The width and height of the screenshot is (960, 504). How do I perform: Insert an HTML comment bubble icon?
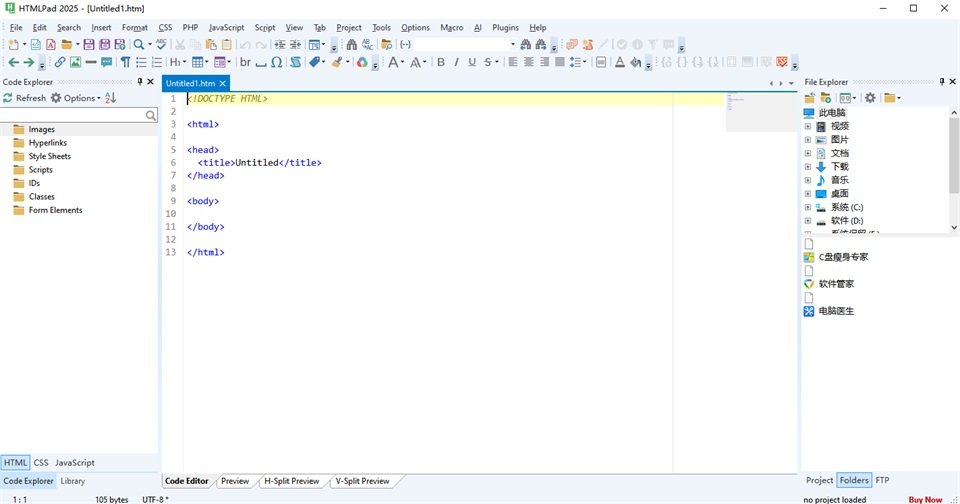pos(107,62)
